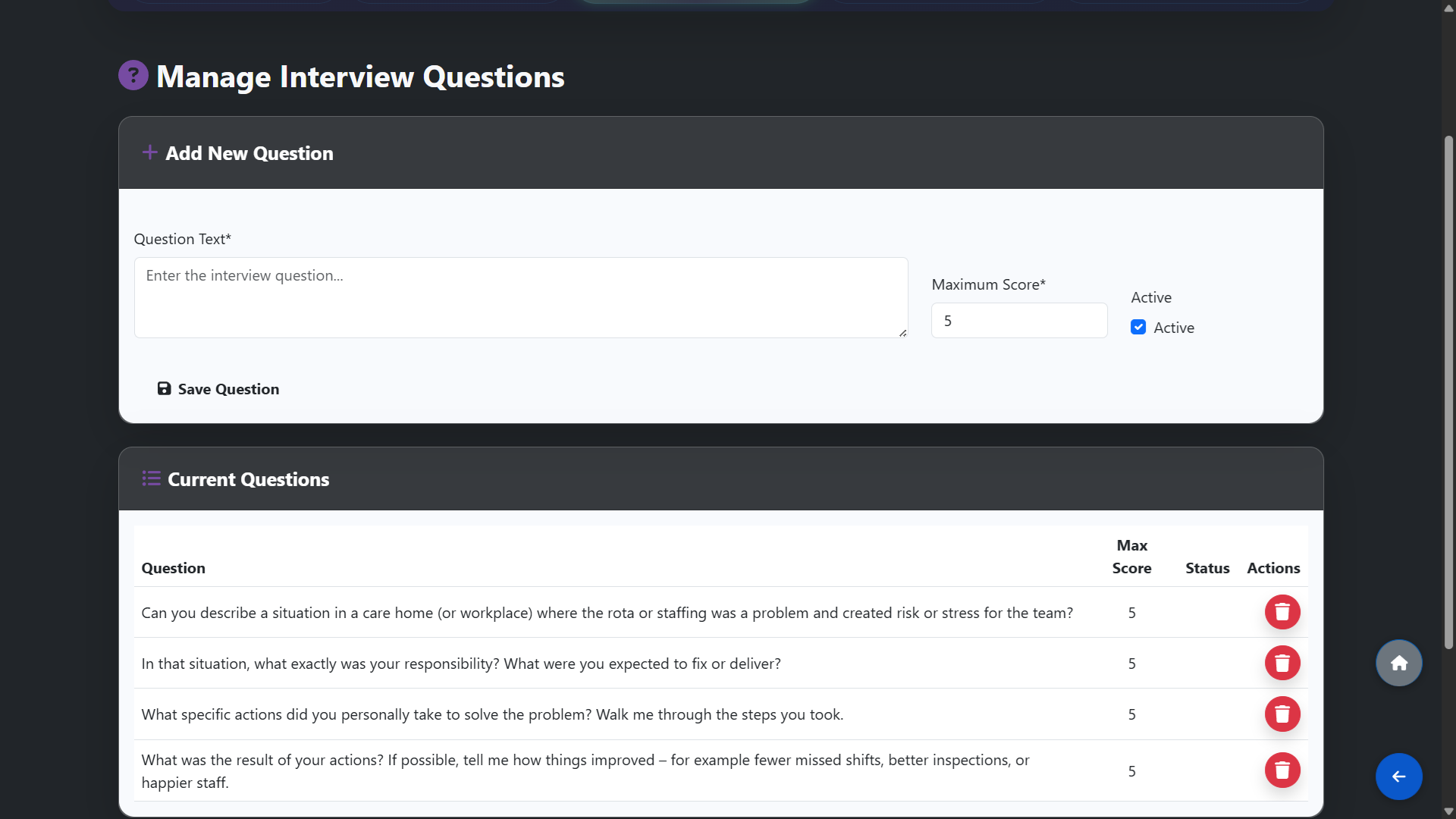The image size is (1456, 819).
Task: Click the Status column header
Action: 1207,568
